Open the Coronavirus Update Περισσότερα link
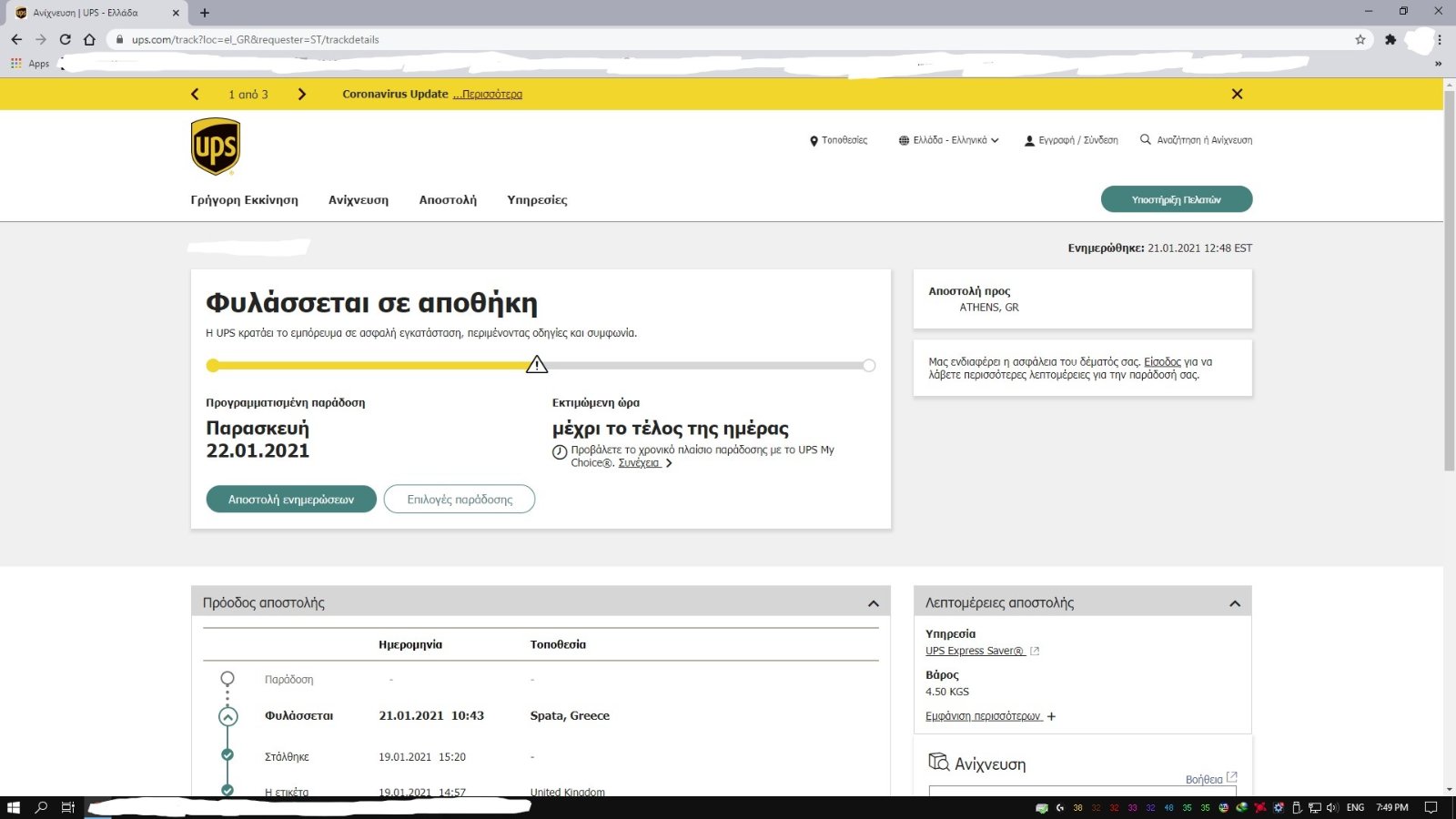This screenshot has width=1456, height=819. tap(488, 94)
